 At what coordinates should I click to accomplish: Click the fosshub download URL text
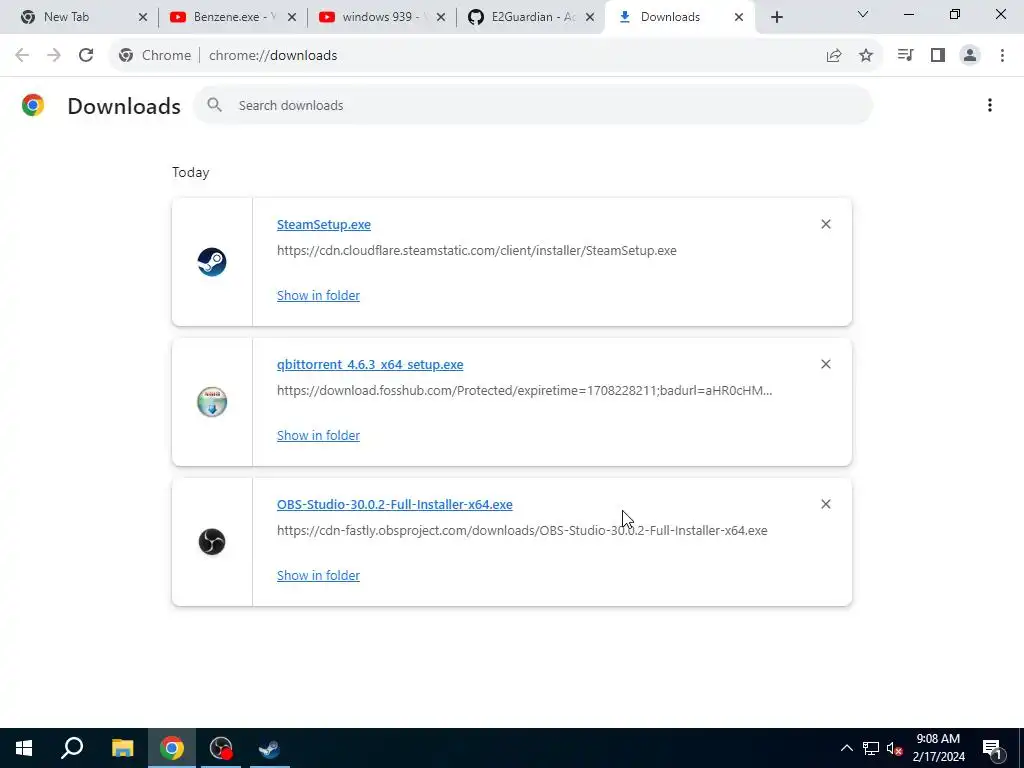tap(524, 391)
